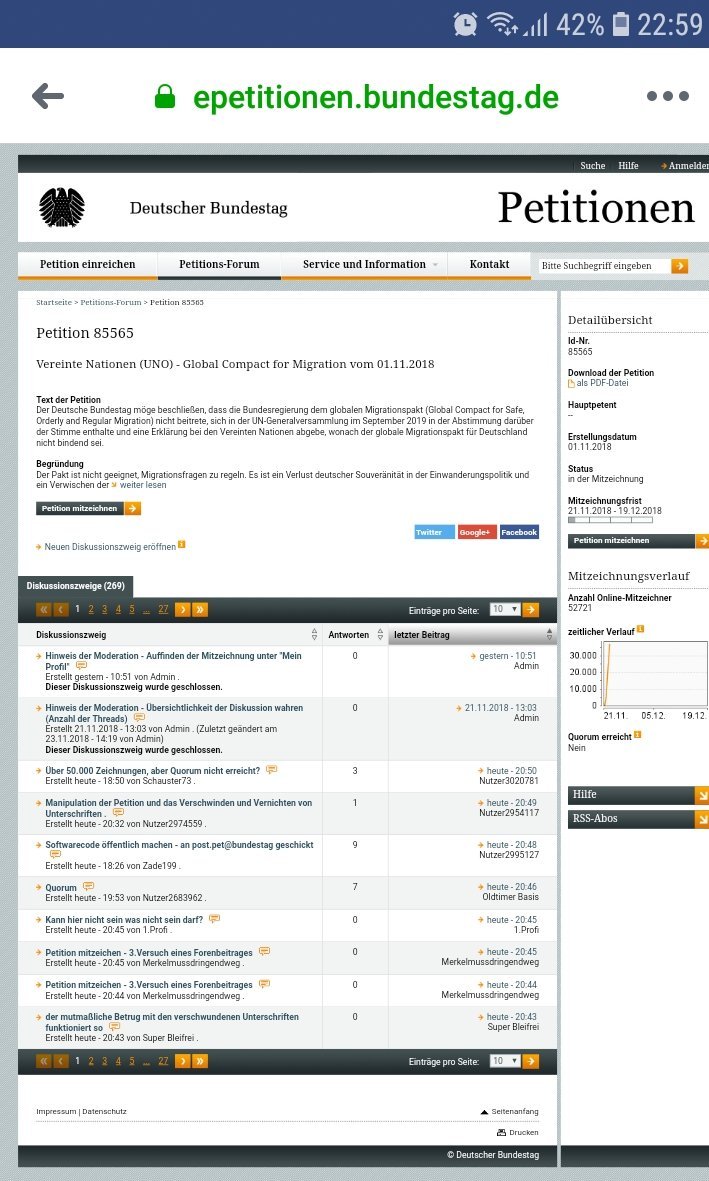Open the Petitions-Forum tab
This screenshot has width=709, height=1181.
point(219,264)
